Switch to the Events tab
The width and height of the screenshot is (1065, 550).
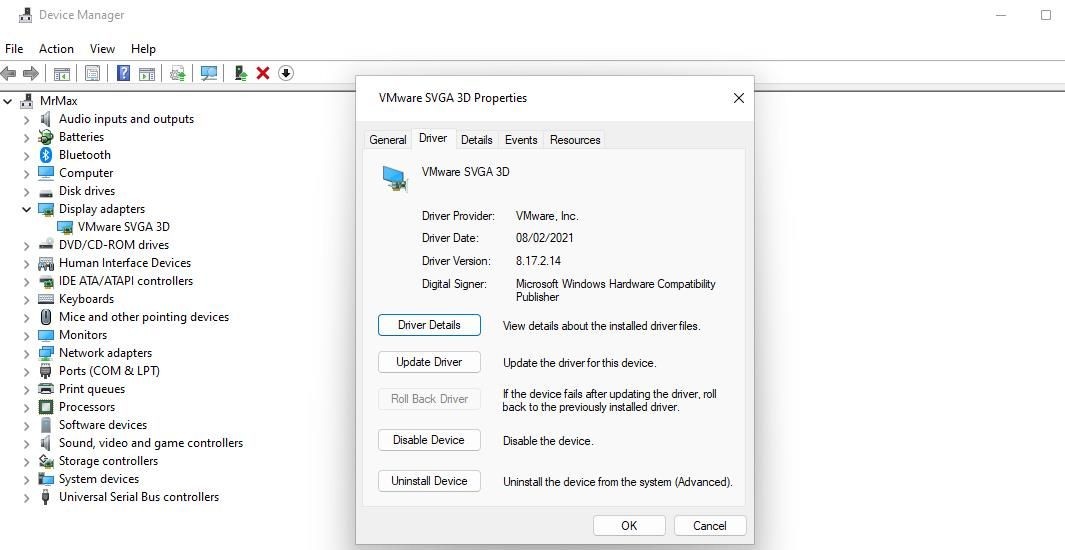521,140
